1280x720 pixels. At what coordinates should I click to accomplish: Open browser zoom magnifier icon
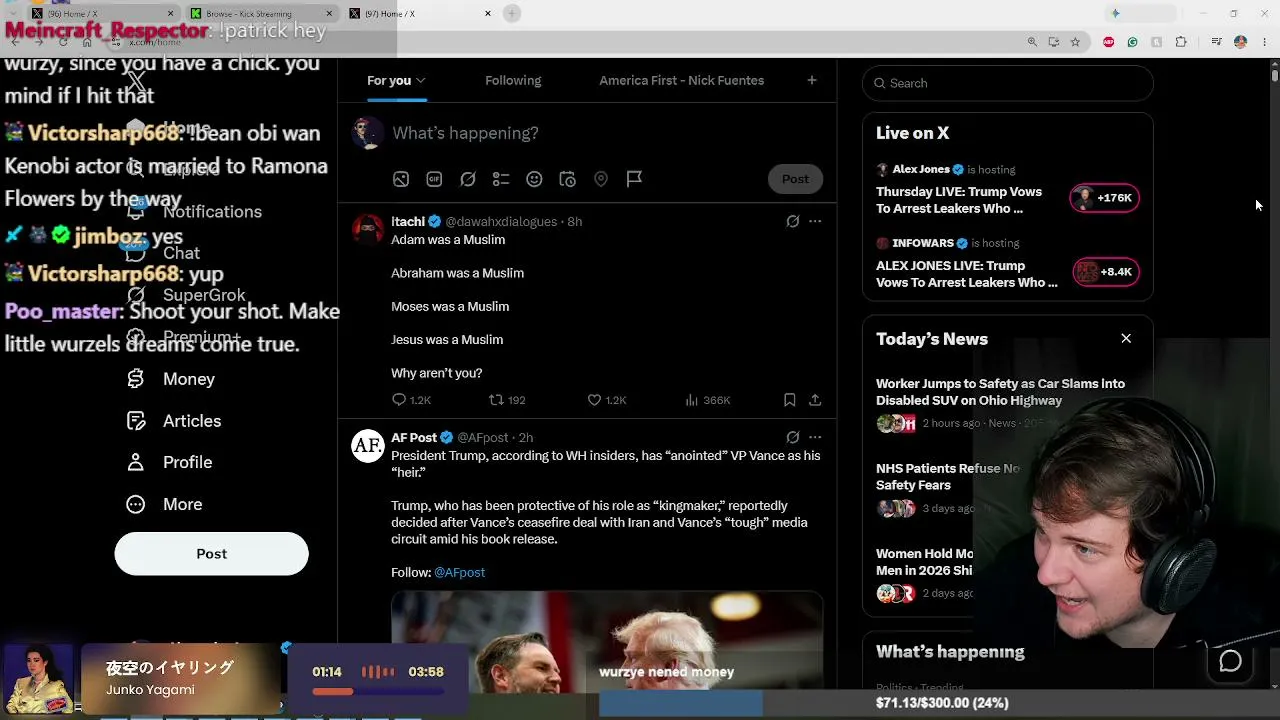click(1032, 42)
